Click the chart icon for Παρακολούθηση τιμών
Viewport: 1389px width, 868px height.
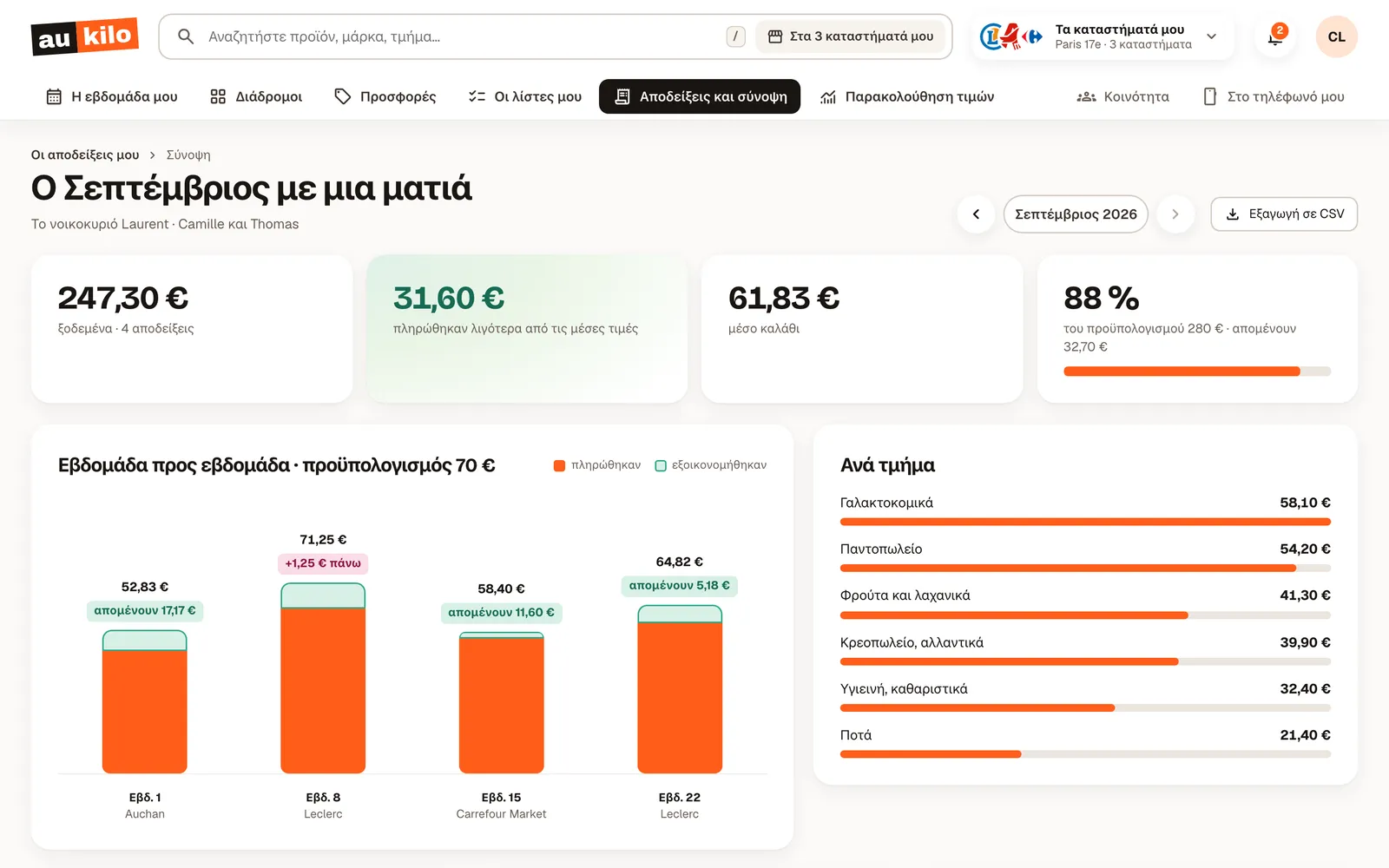828,96
